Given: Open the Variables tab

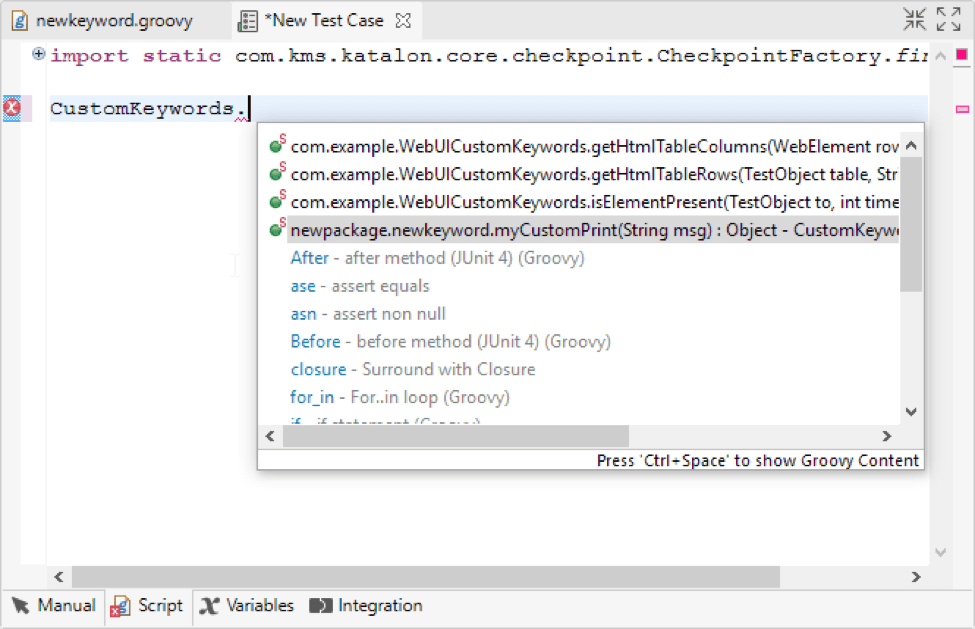Looking at the screenshot, I should tap(246, 605).
